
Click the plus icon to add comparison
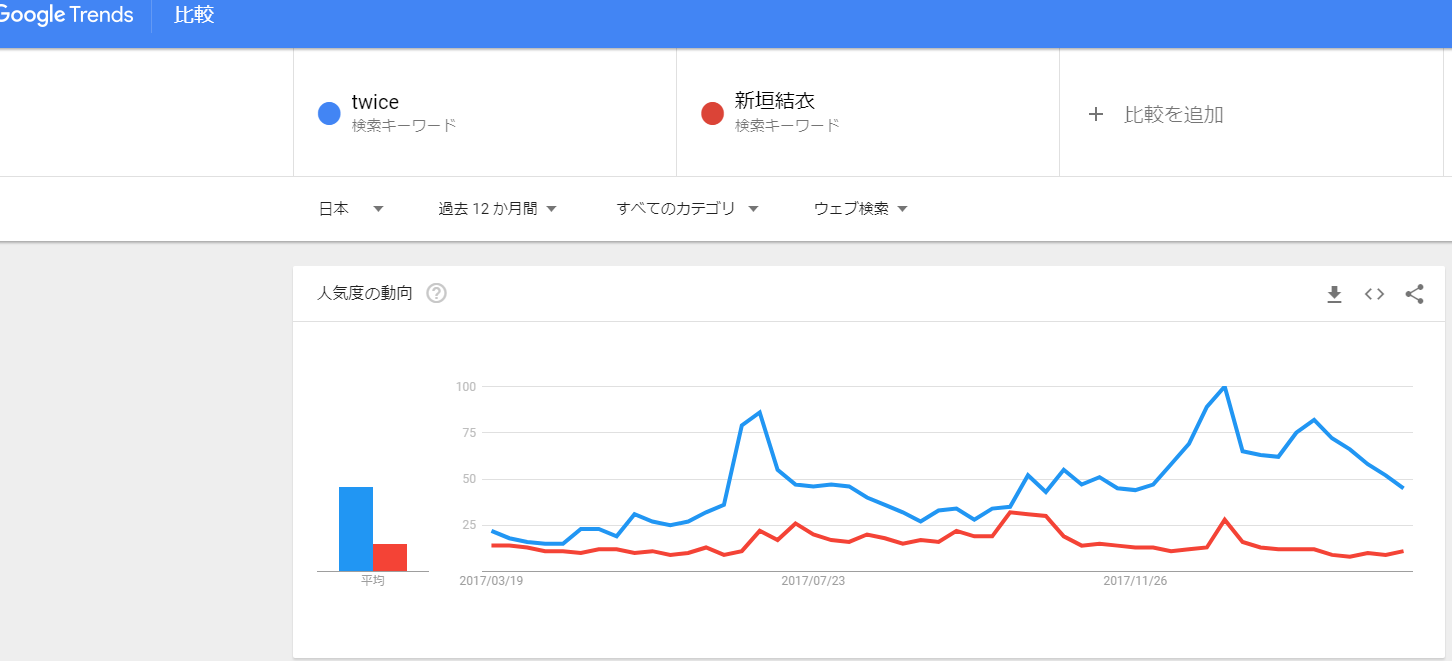(1096, 114)
